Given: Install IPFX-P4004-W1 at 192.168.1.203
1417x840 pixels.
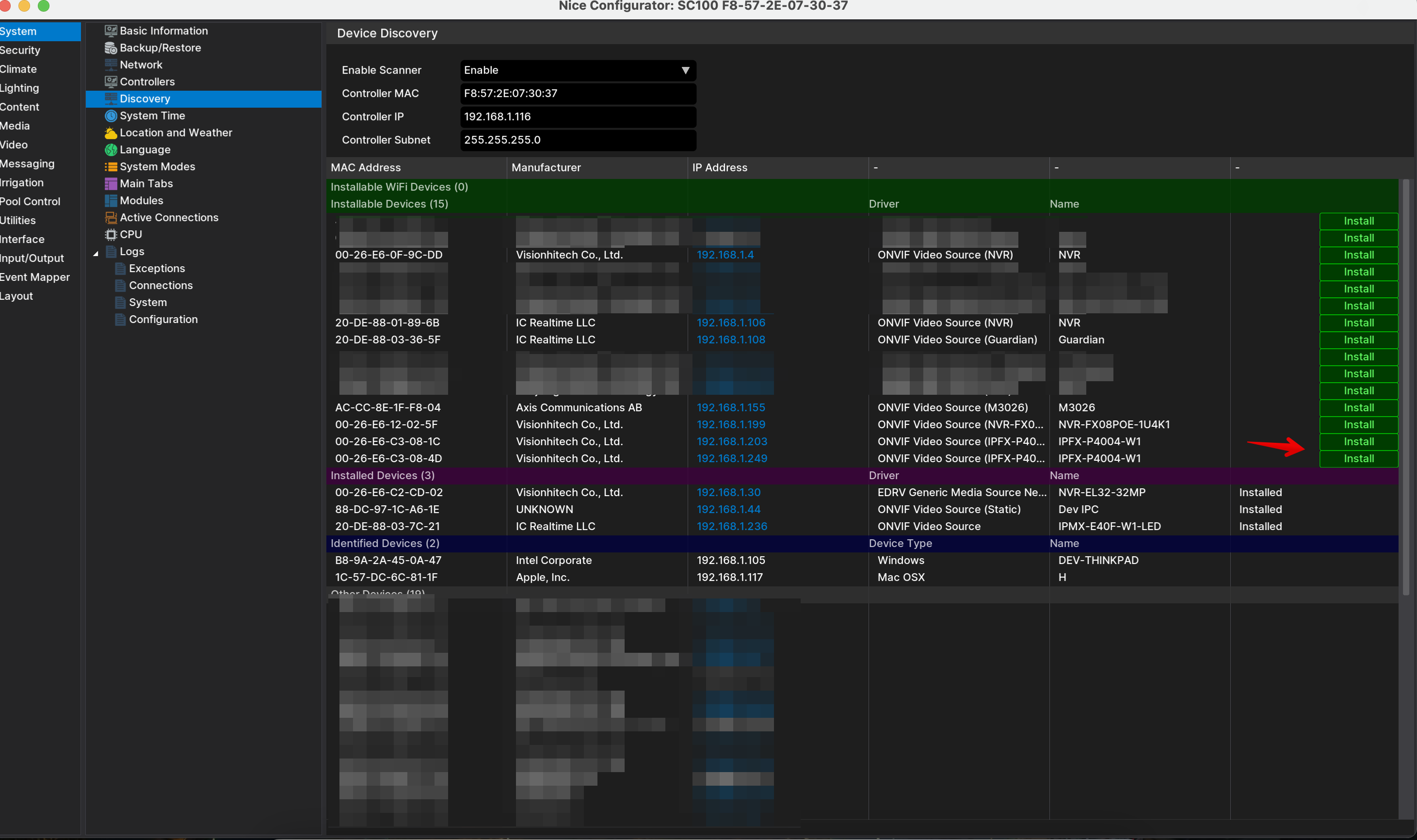Looking at the screenshot, I should [1358, 441].
